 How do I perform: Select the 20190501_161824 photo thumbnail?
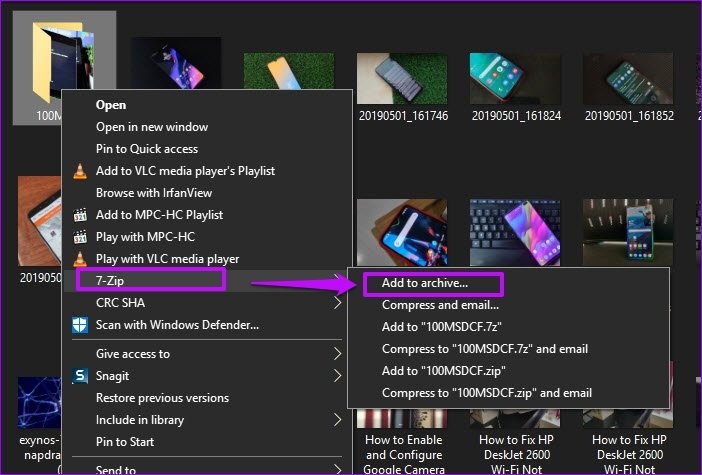(515, 78)
